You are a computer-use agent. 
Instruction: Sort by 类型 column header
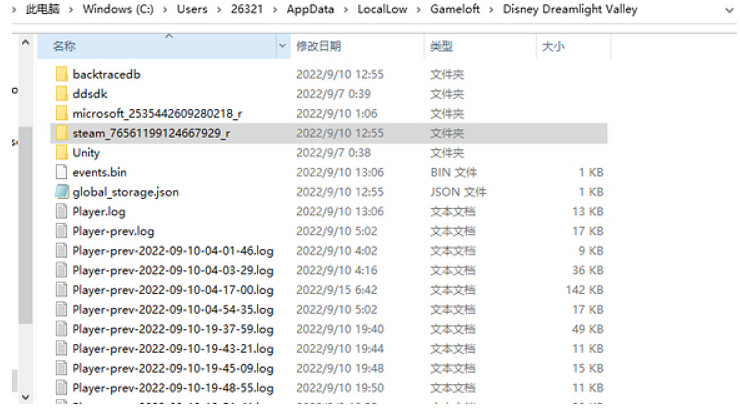tap(441, 47)
